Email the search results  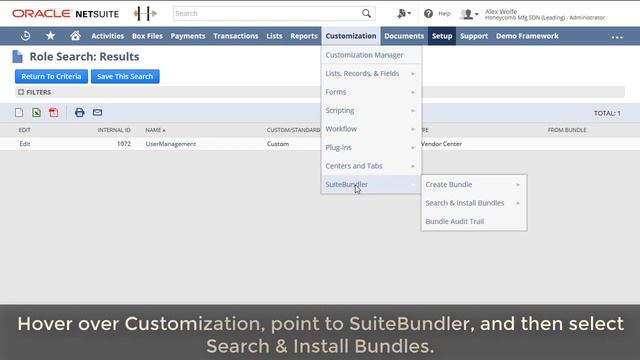[97, 113]
